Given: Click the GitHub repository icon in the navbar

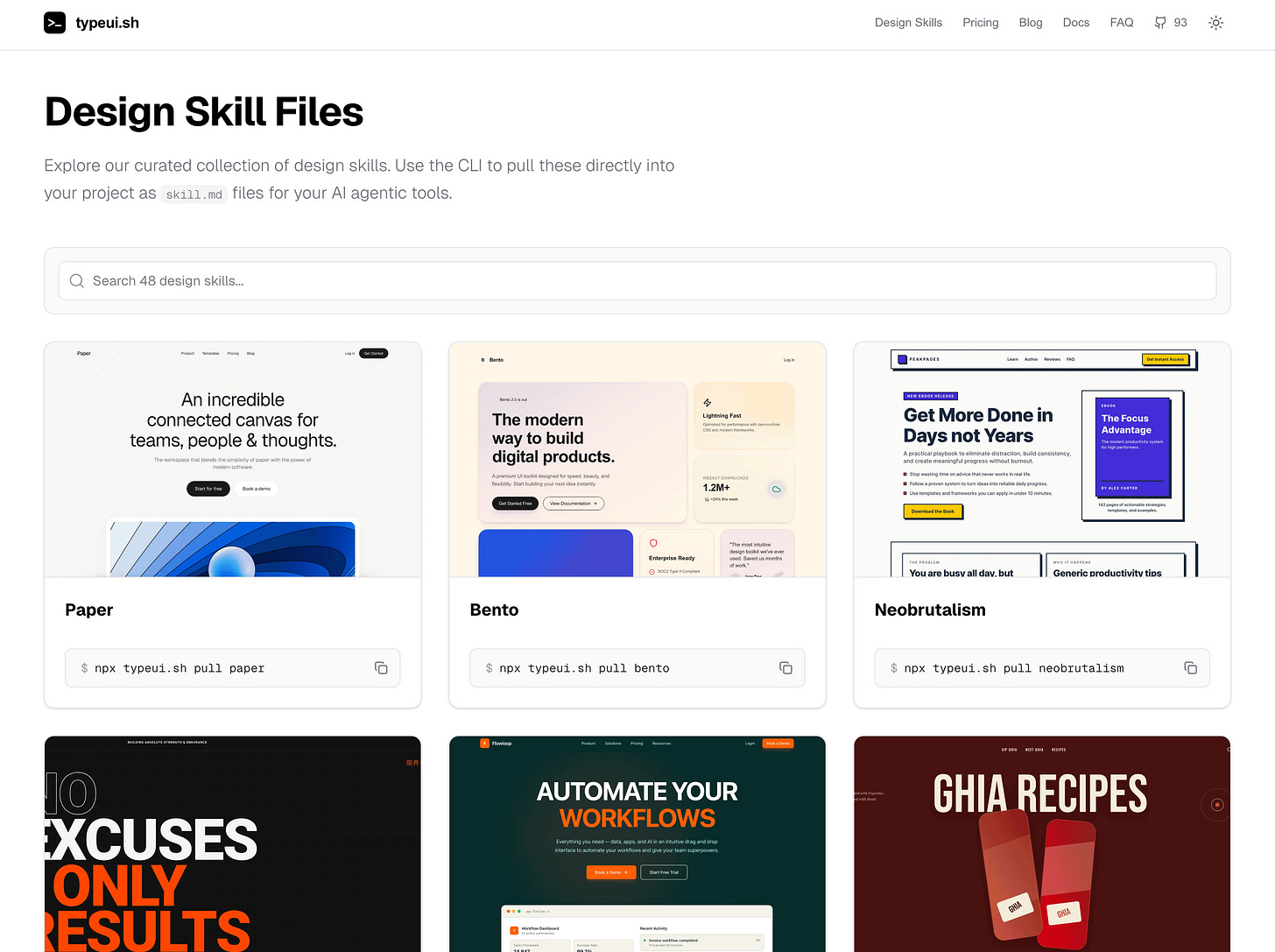Looking at the screenshot, I should pyautogui.click(x=1161, y=23).
